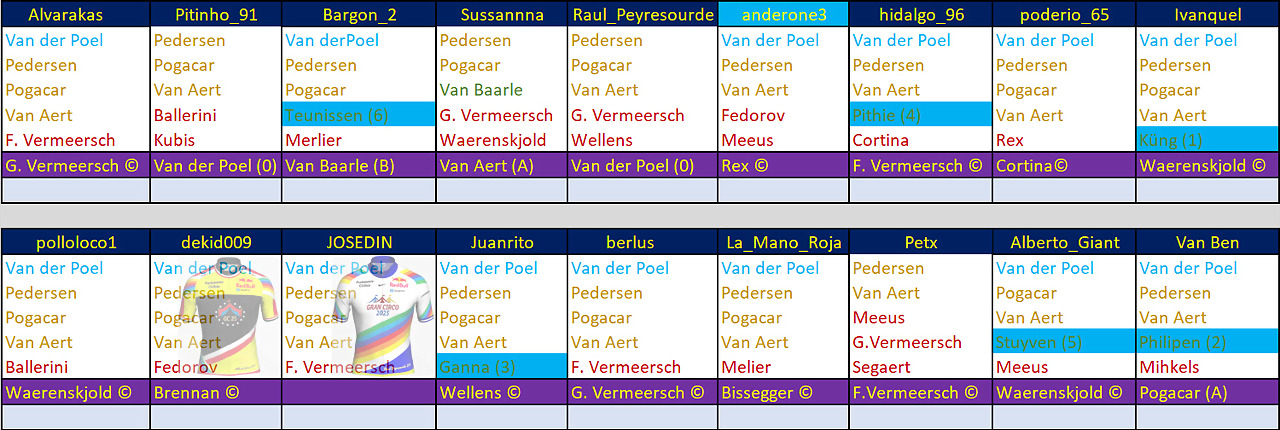Select the Stuyven (5) cell under Alberto_Giant
This screenshot has width=1280, height=430.
click(1064, 342)
